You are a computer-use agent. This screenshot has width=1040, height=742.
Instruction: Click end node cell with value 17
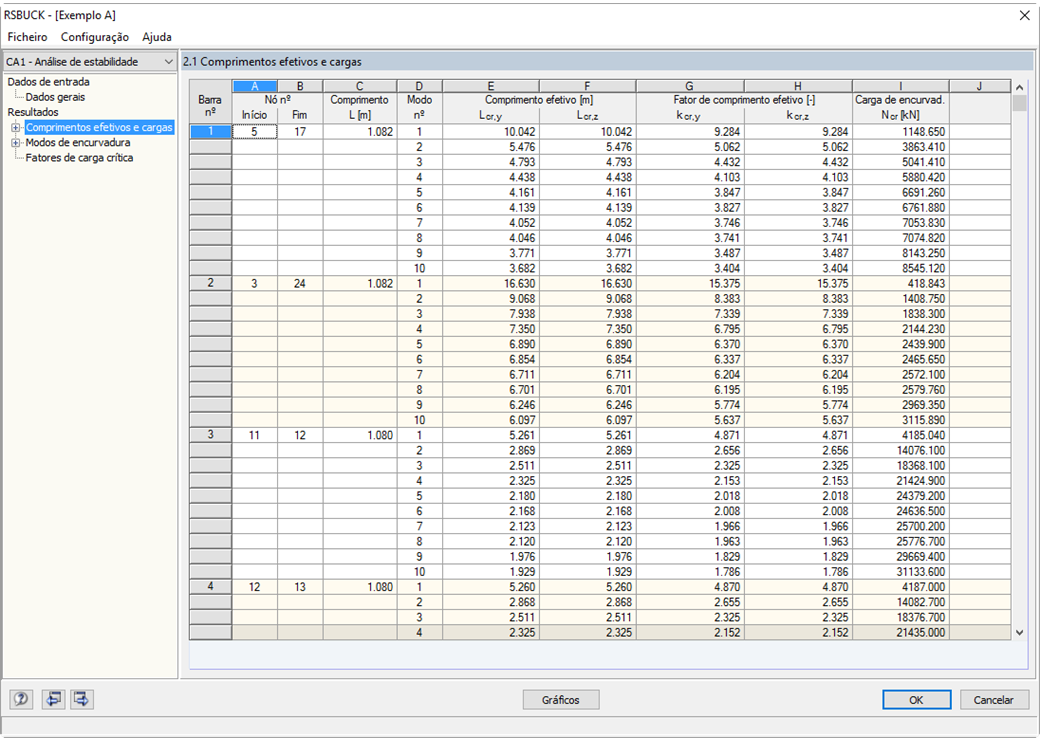(300, 132)
